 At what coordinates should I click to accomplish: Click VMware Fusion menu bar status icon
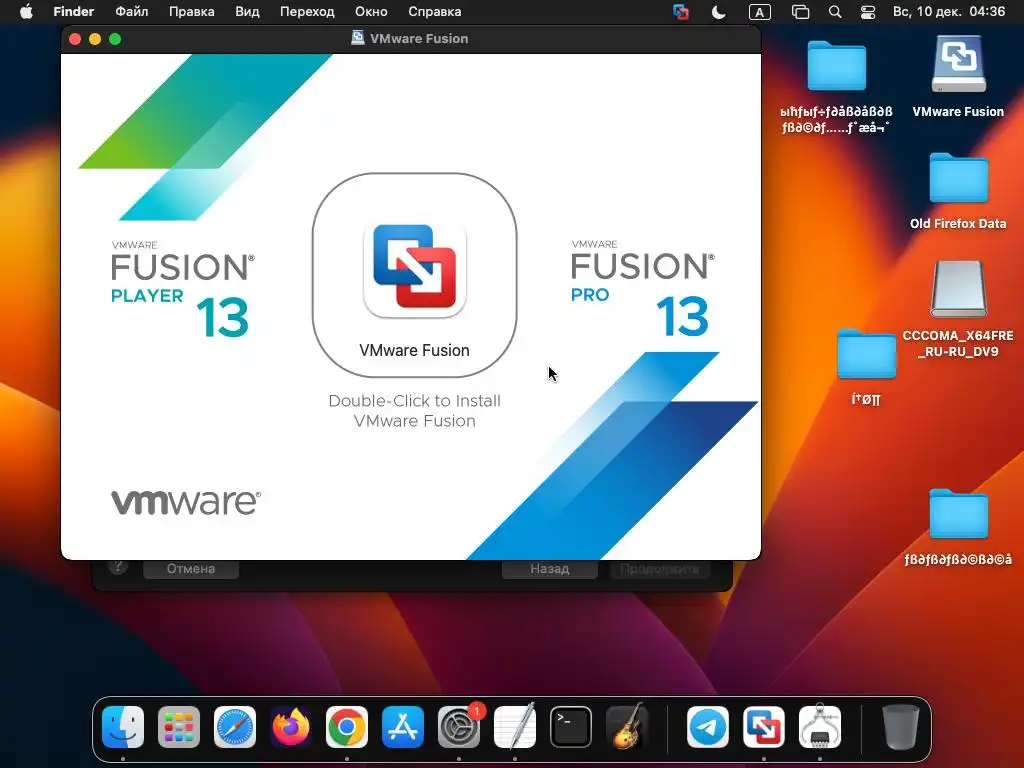point(680,12)
